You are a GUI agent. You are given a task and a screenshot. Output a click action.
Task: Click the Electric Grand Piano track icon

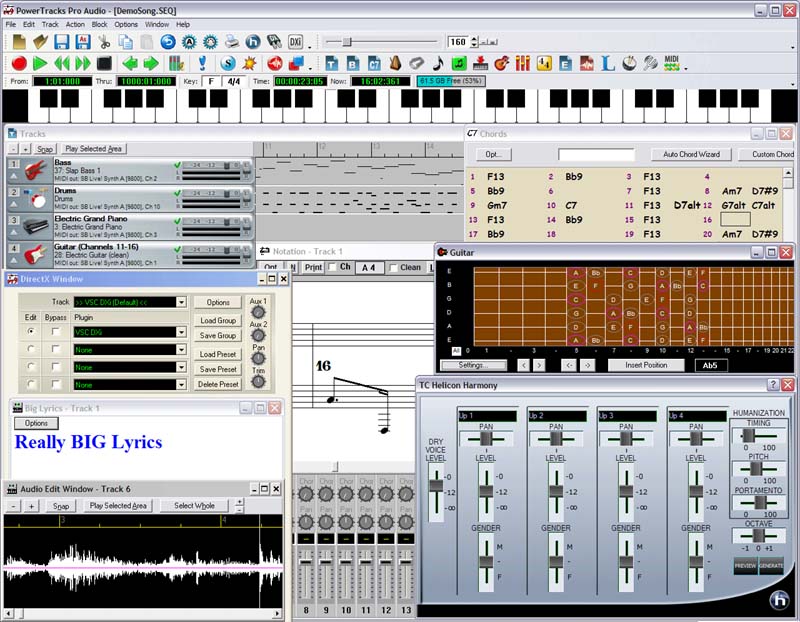click(36, 227)
